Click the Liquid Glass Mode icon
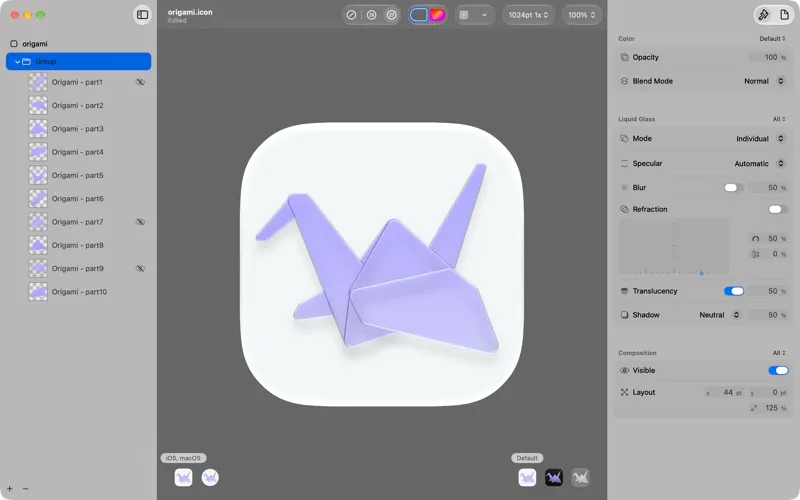The width and height of the screenshot is (800, 500). coord(624,139)
